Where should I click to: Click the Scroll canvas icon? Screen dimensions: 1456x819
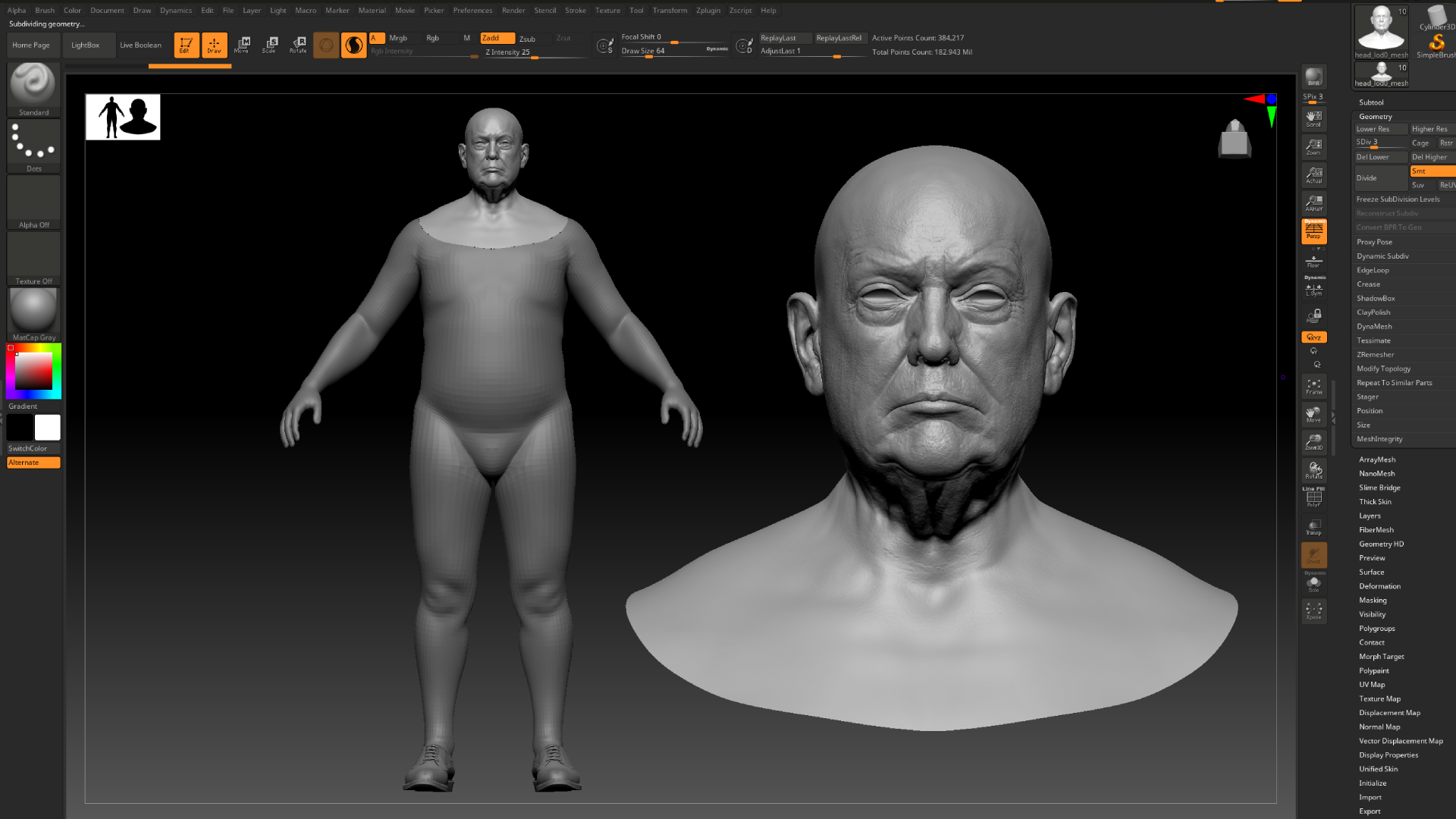(1313, 119)
